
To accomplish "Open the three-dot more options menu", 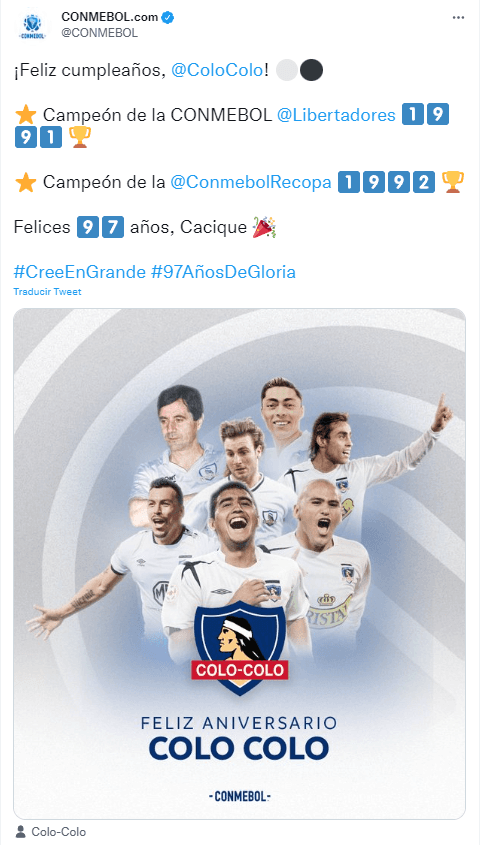I will pos(458,18).
